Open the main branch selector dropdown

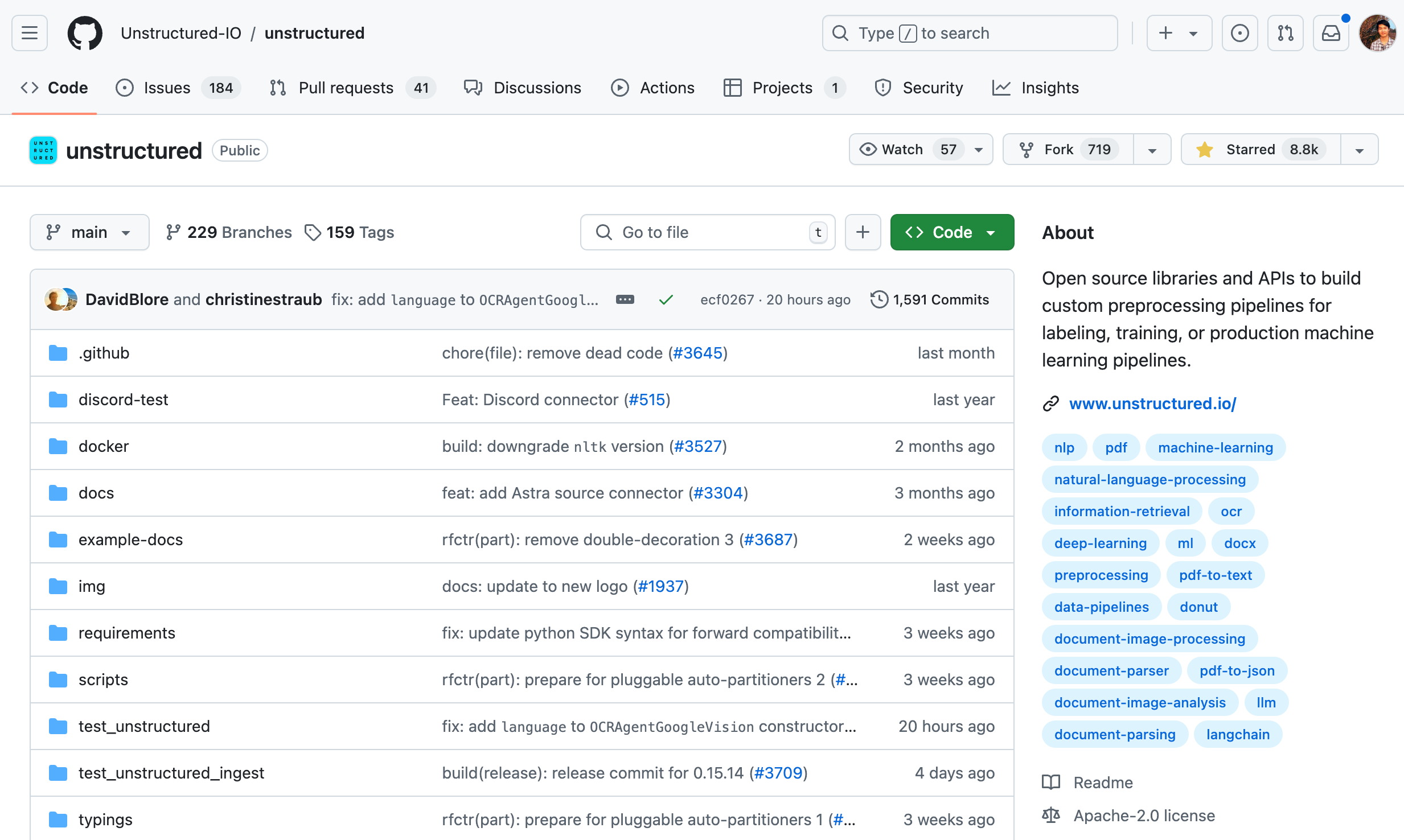tap(89, 232)
